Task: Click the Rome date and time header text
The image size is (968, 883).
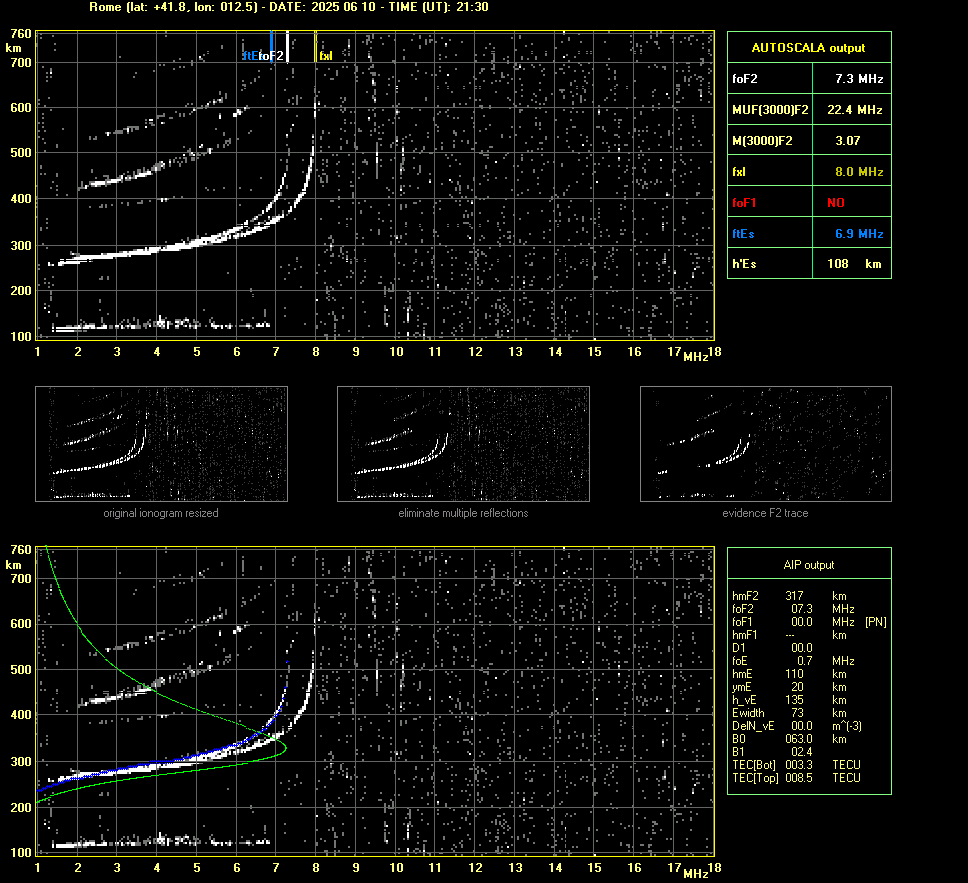Action: click(289, 7)
